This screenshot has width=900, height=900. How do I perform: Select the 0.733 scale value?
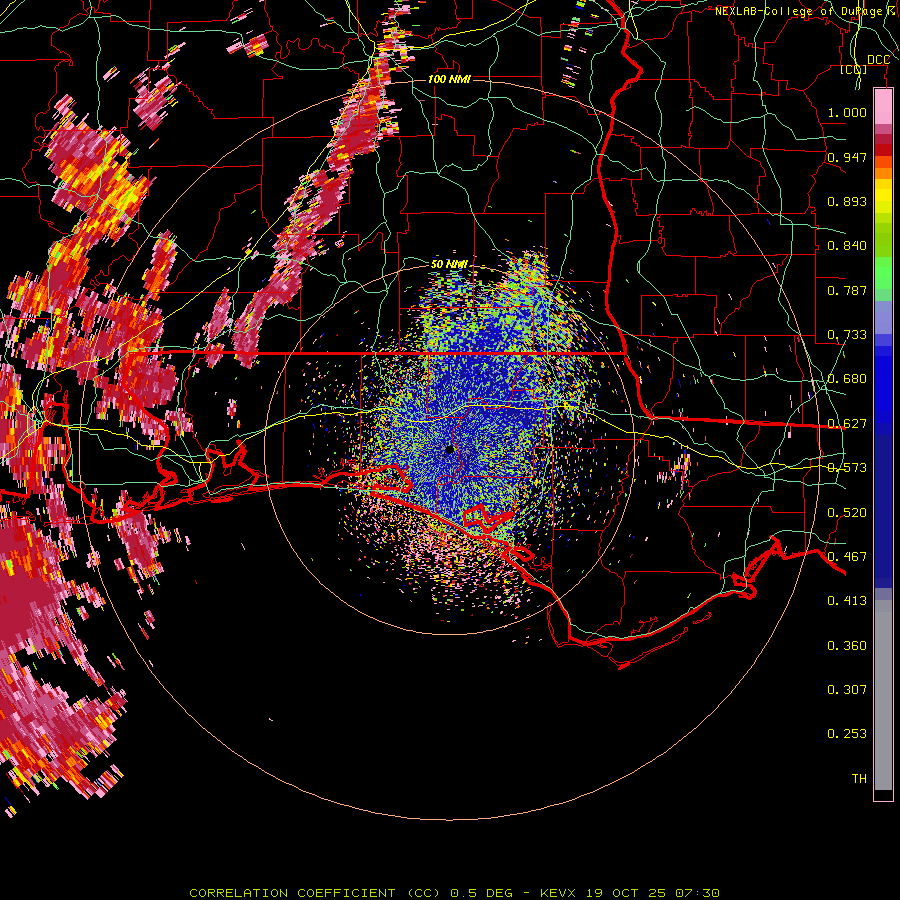(x=847, y=335)
